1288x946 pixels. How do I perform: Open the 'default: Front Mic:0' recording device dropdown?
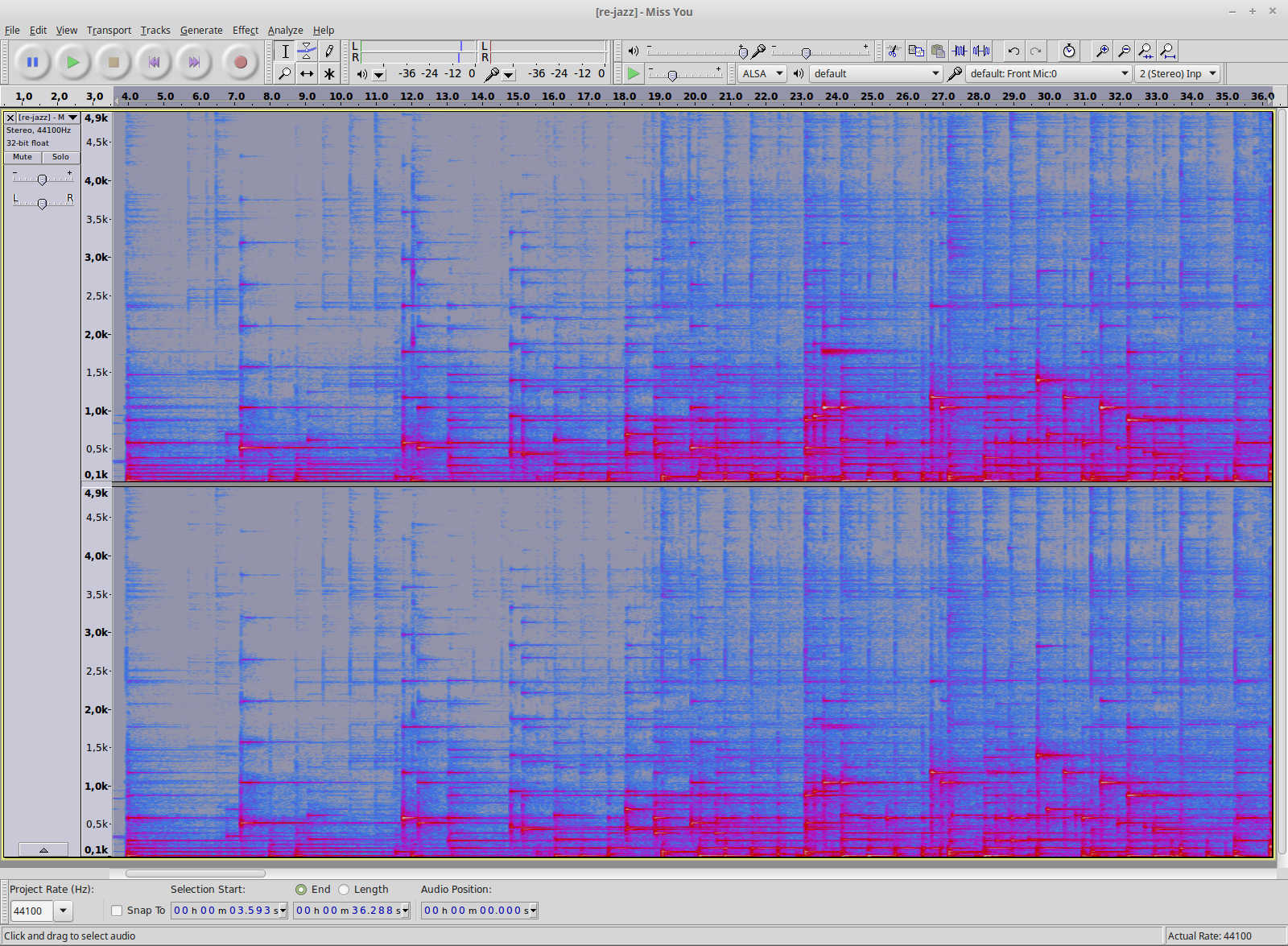click(1049, 73)
